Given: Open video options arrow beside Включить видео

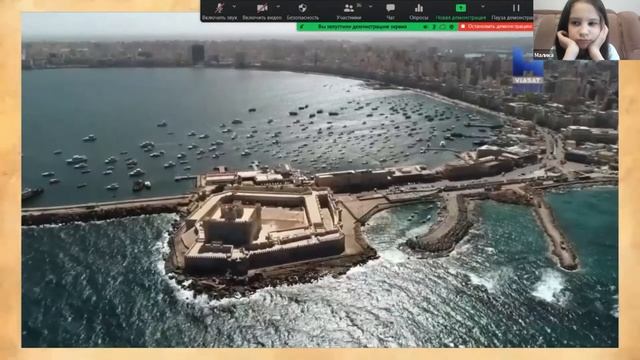Looking at the screenshot, I should 278,7.
